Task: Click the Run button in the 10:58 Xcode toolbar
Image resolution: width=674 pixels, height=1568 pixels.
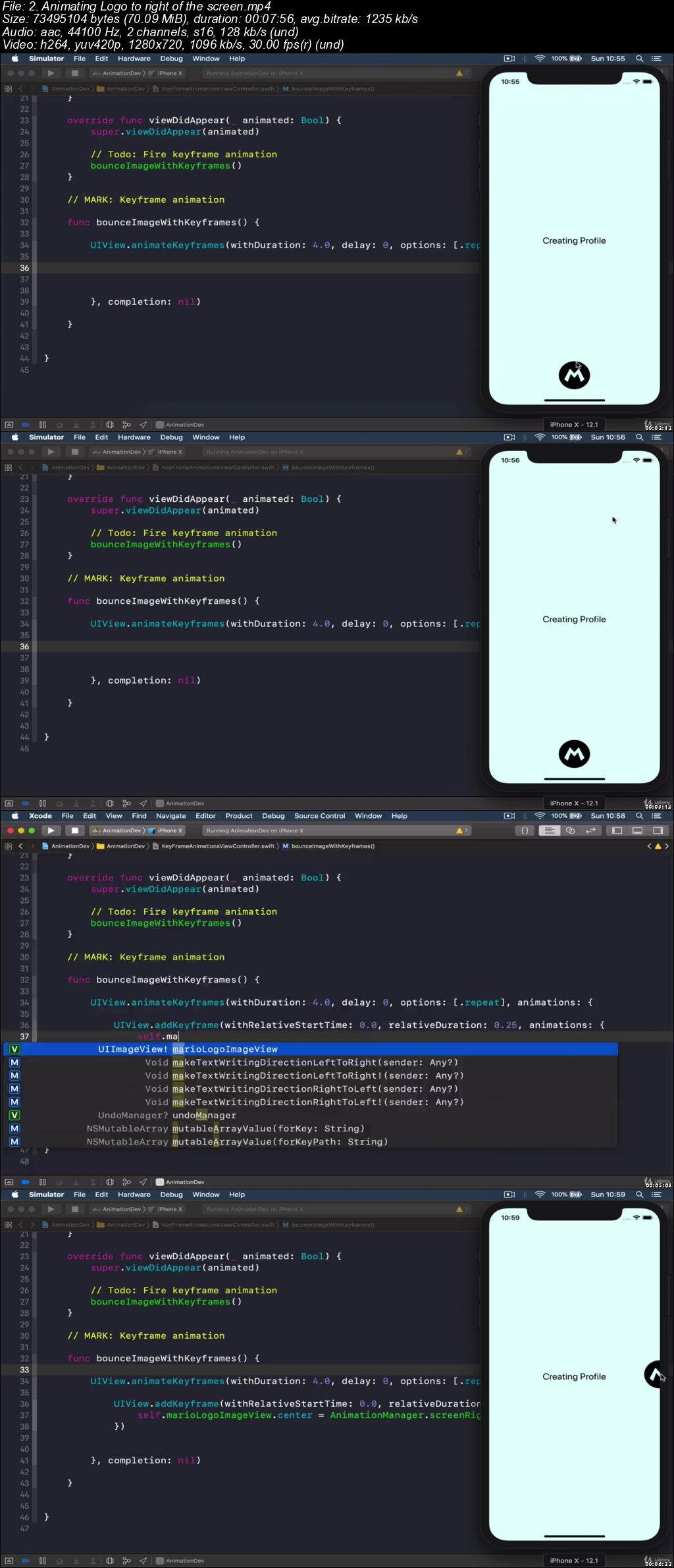Action: point(51,830)
